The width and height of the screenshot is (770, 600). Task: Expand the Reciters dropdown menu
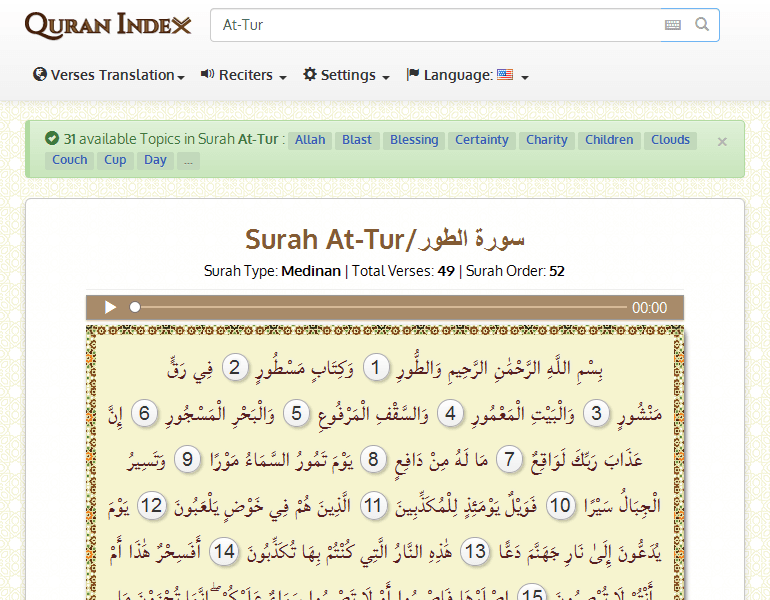pos(244,75)
